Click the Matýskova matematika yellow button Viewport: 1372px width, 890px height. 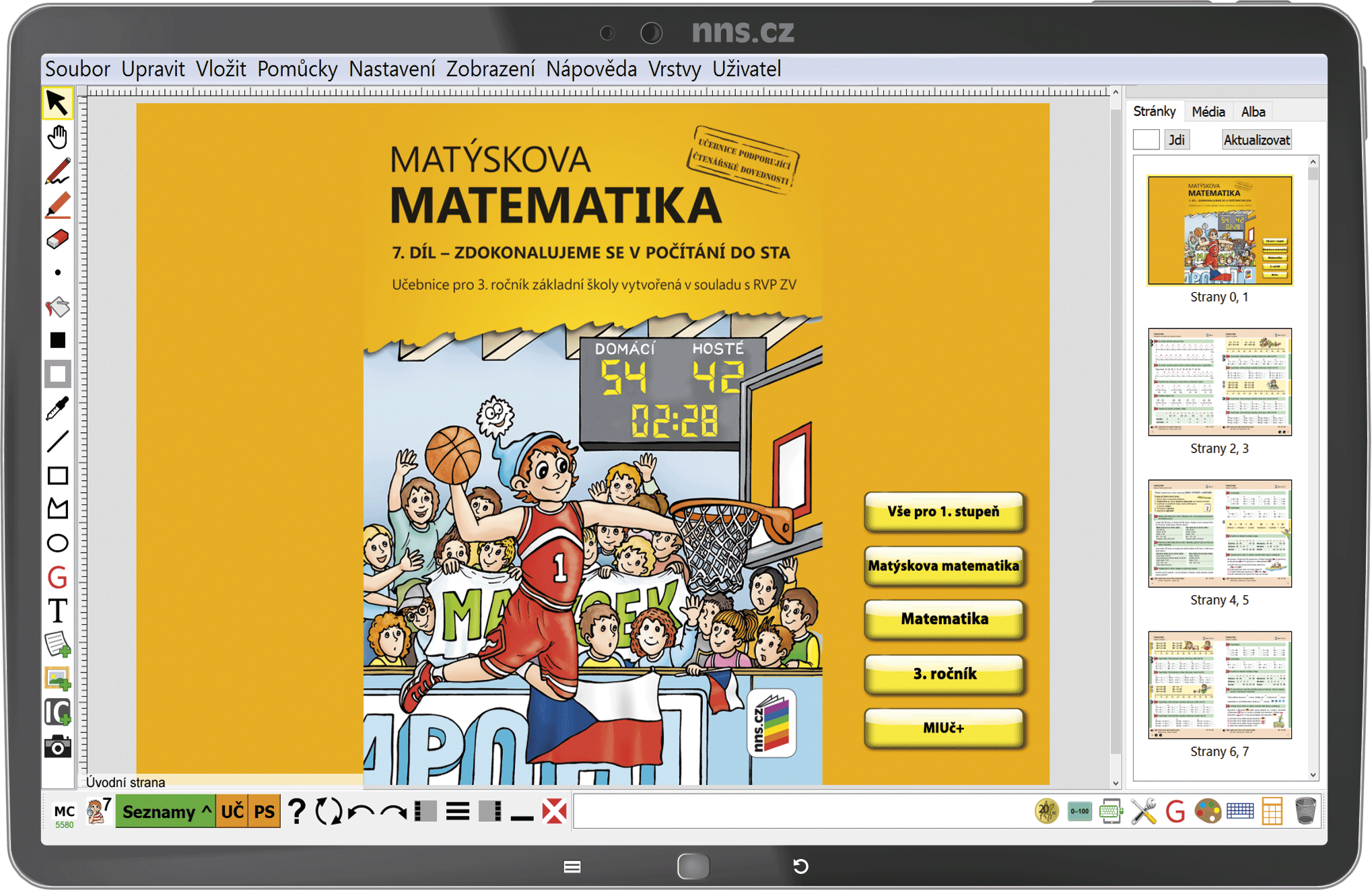[944, 566]
